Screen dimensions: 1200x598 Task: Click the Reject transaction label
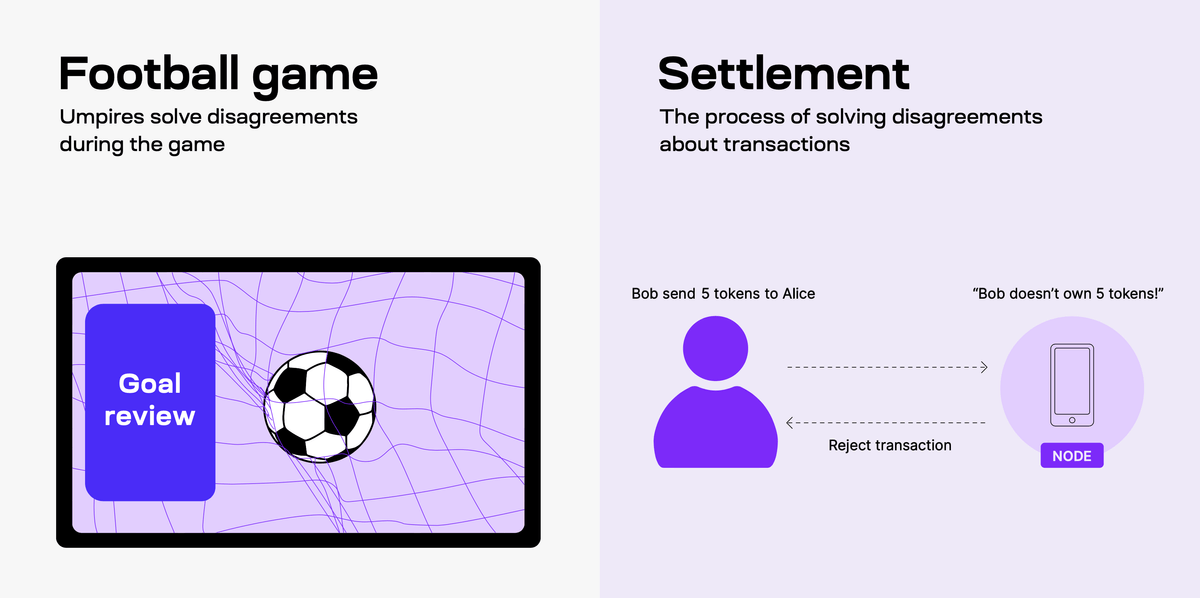point(890,445)
